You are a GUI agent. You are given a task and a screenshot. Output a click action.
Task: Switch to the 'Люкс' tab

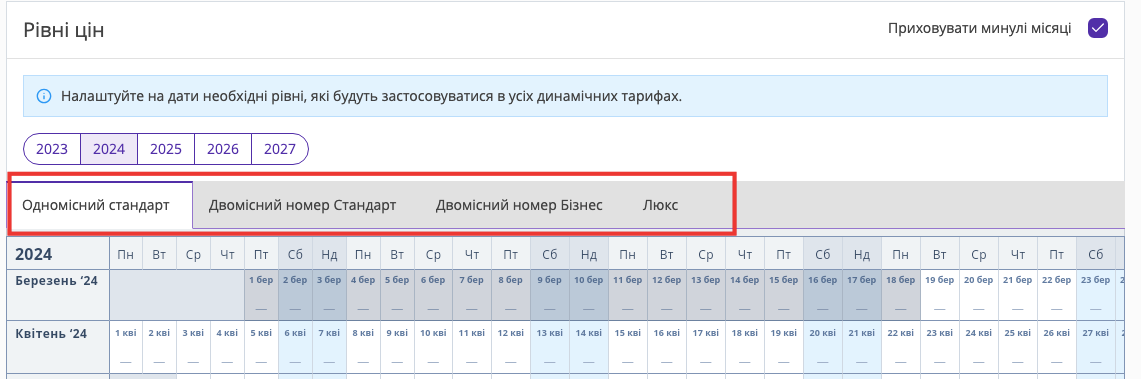660,205
